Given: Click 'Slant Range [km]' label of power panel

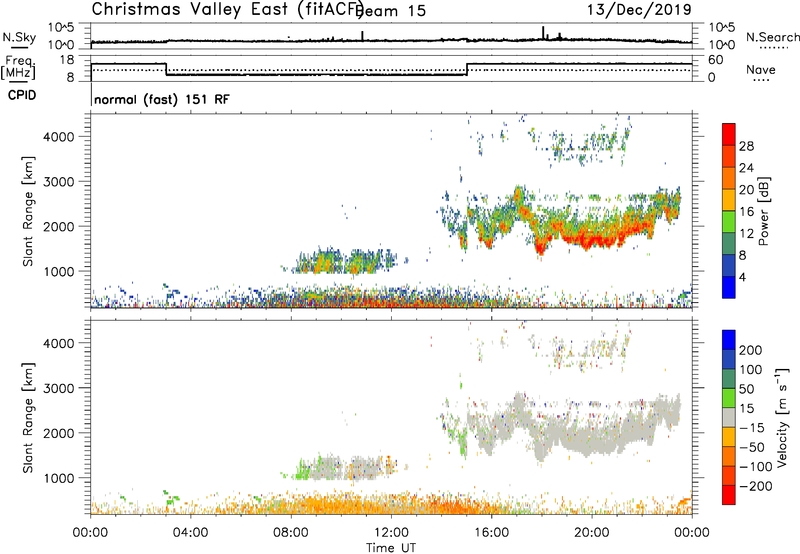Looking at the screenshot, I should [28, 211].
